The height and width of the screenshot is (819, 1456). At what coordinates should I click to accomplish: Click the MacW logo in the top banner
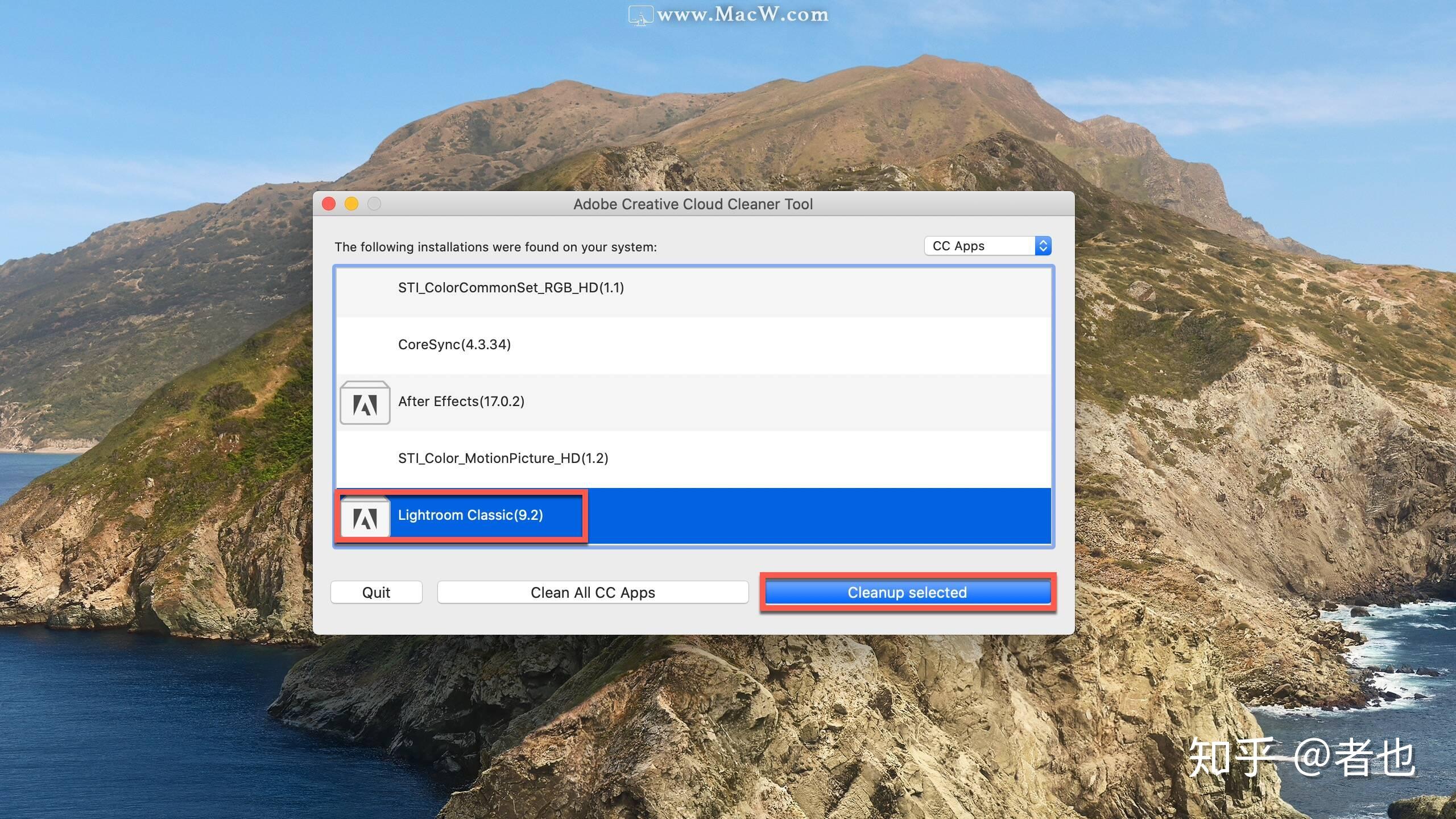pos(642,15)
